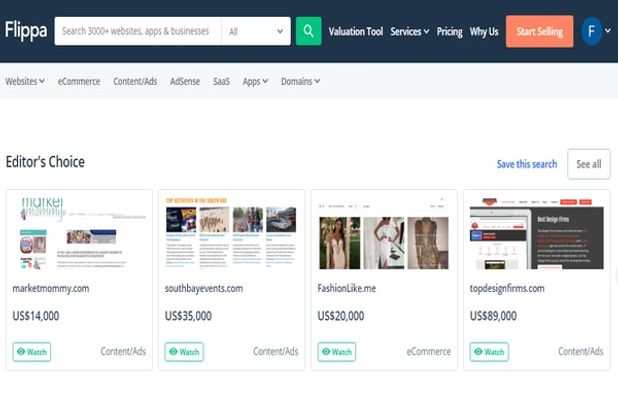
Task: Click Content/Ads tag on southbayevents.com card
Action: click(276, 351)
